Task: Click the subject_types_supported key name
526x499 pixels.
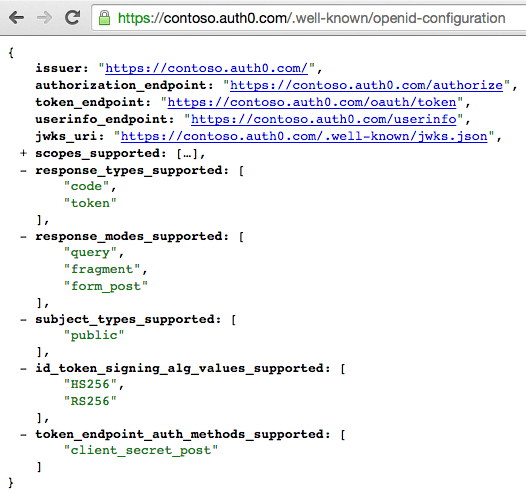Action: [x=125, y=320]
